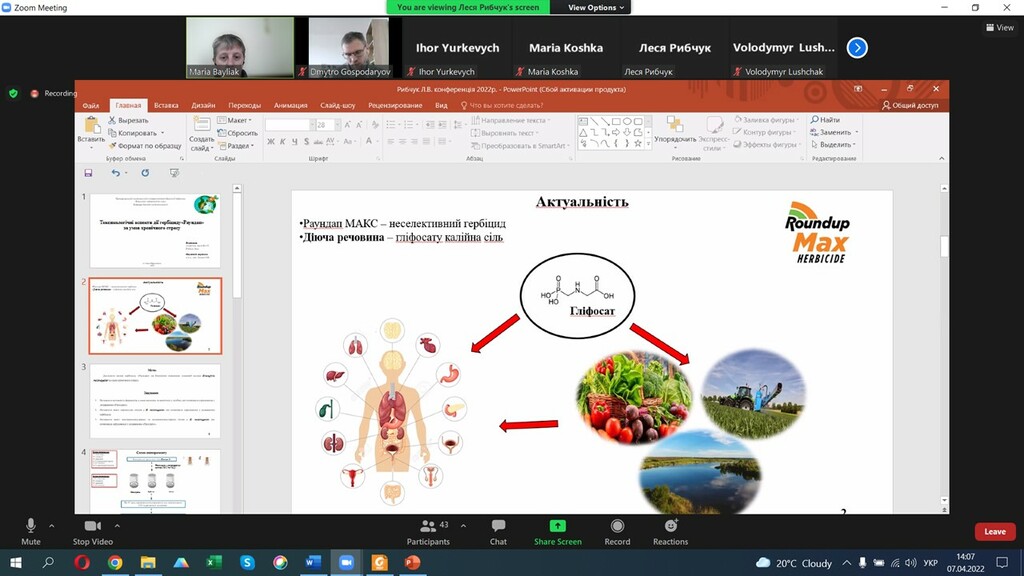Click the green Share Screen icon
This screenshot has height=576, width=1024.
pyautogui.click(x=558, y=526)
